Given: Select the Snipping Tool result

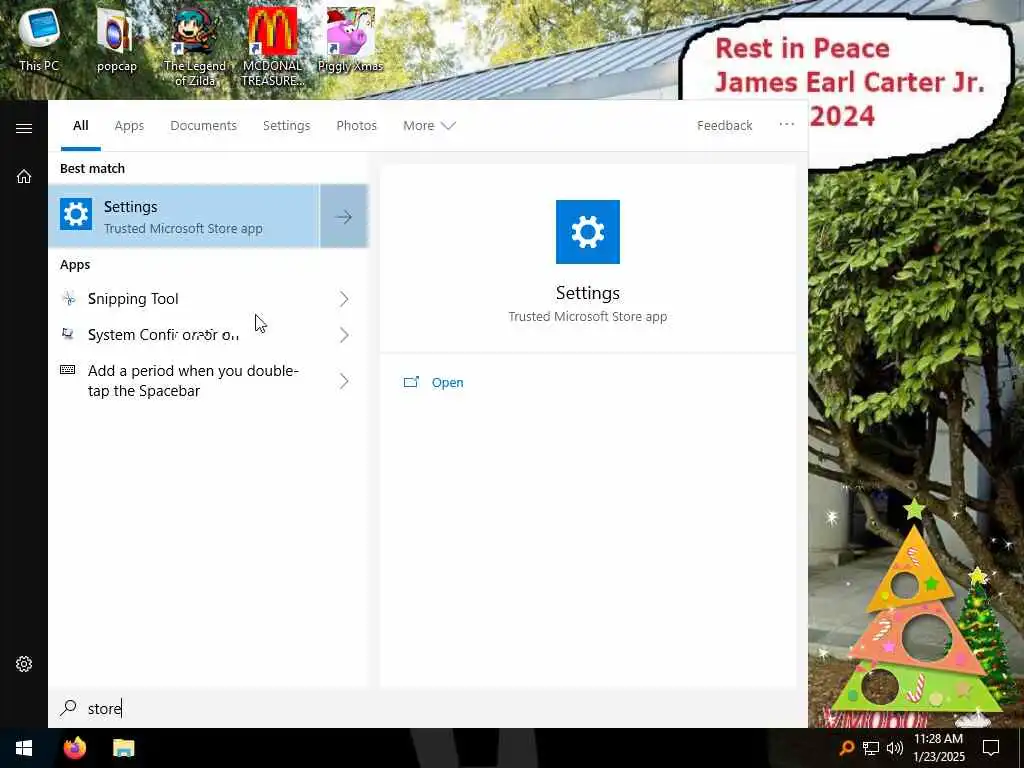Looking at the screenshot, I should point(208,299).
